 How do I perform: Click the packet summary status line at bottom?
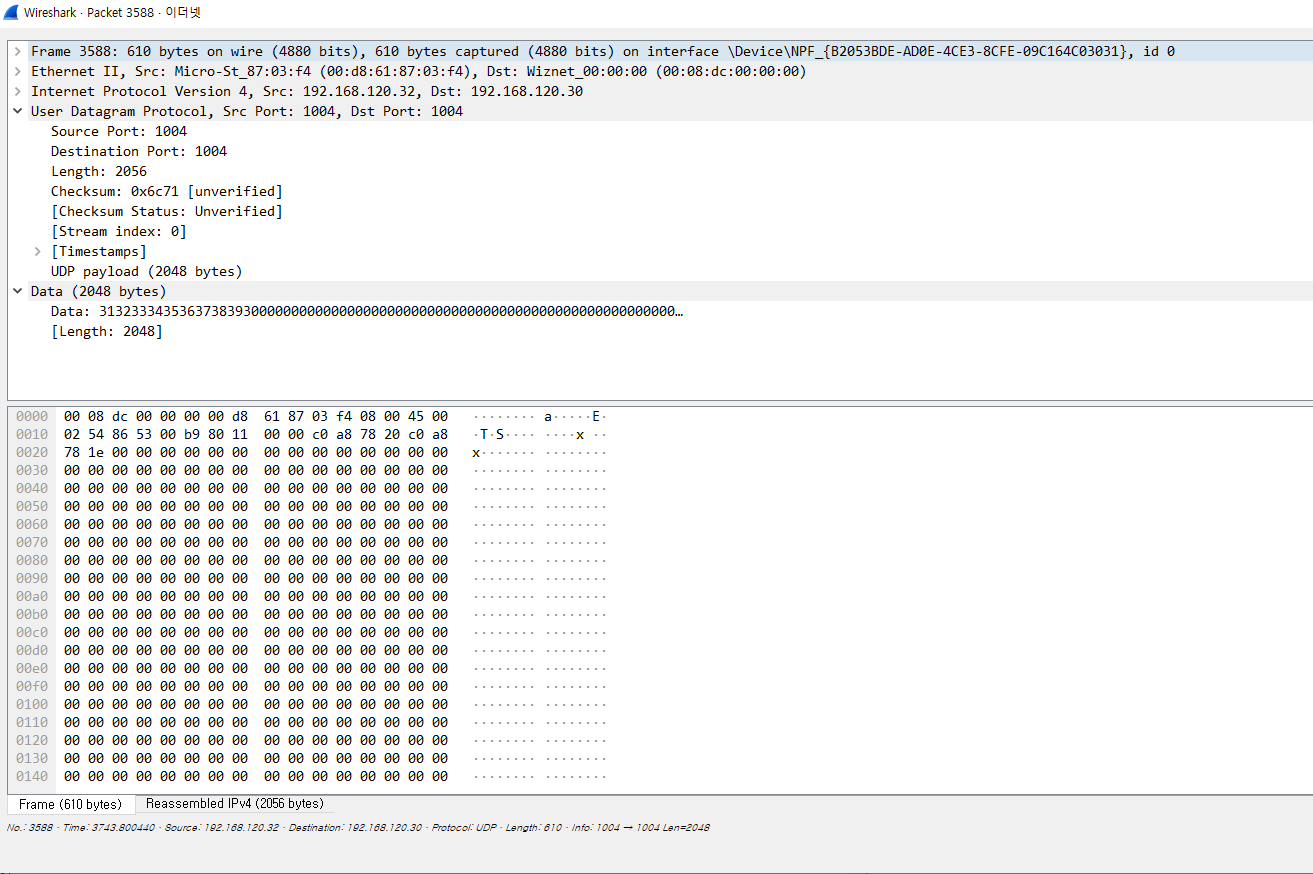click(358, 828)
